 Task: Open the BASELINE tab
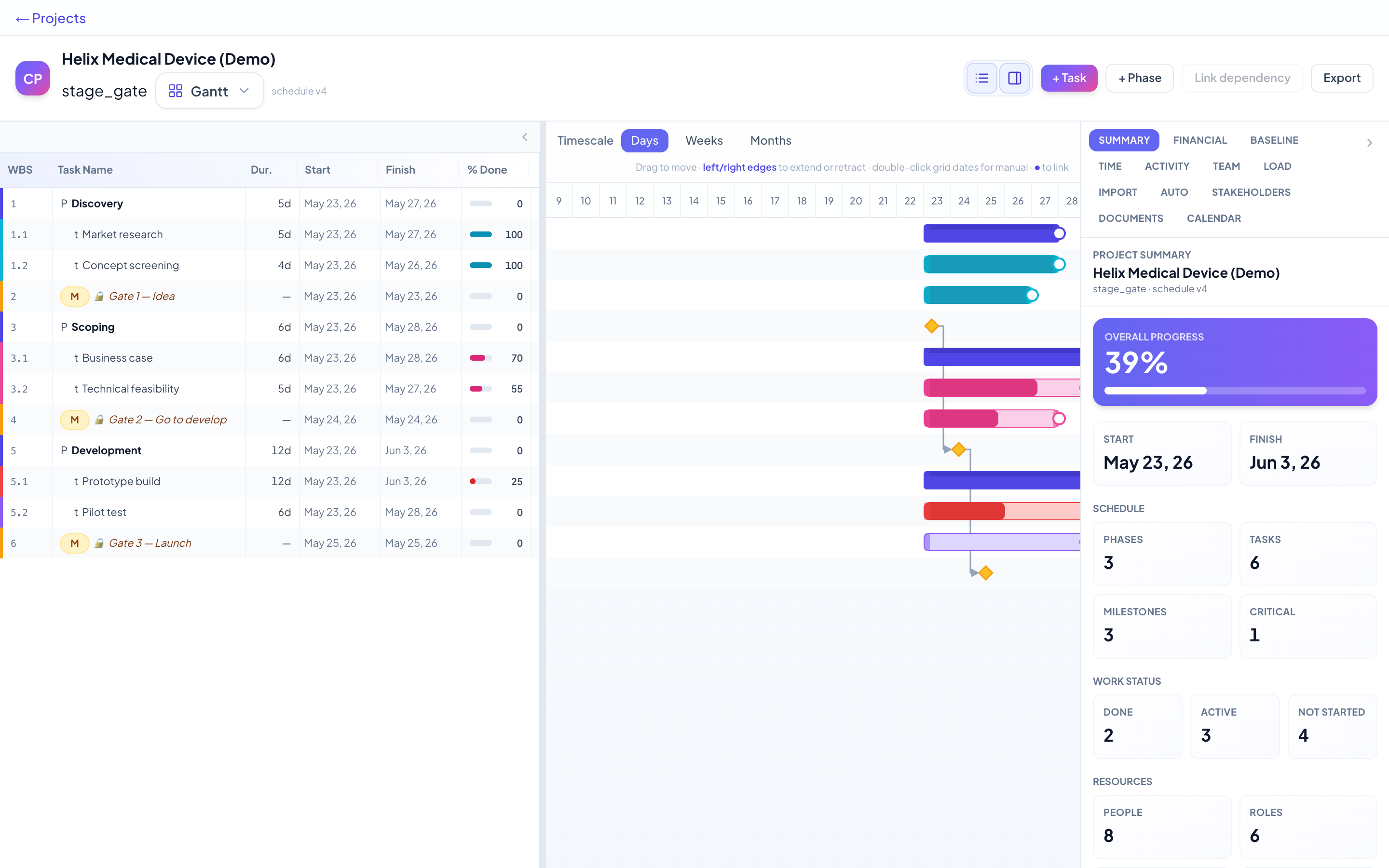(1274, 140)
